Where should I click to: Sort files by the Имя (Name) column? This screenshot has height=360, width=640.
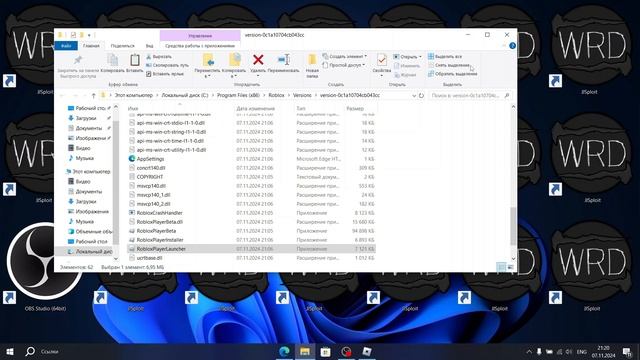(133, 109)
